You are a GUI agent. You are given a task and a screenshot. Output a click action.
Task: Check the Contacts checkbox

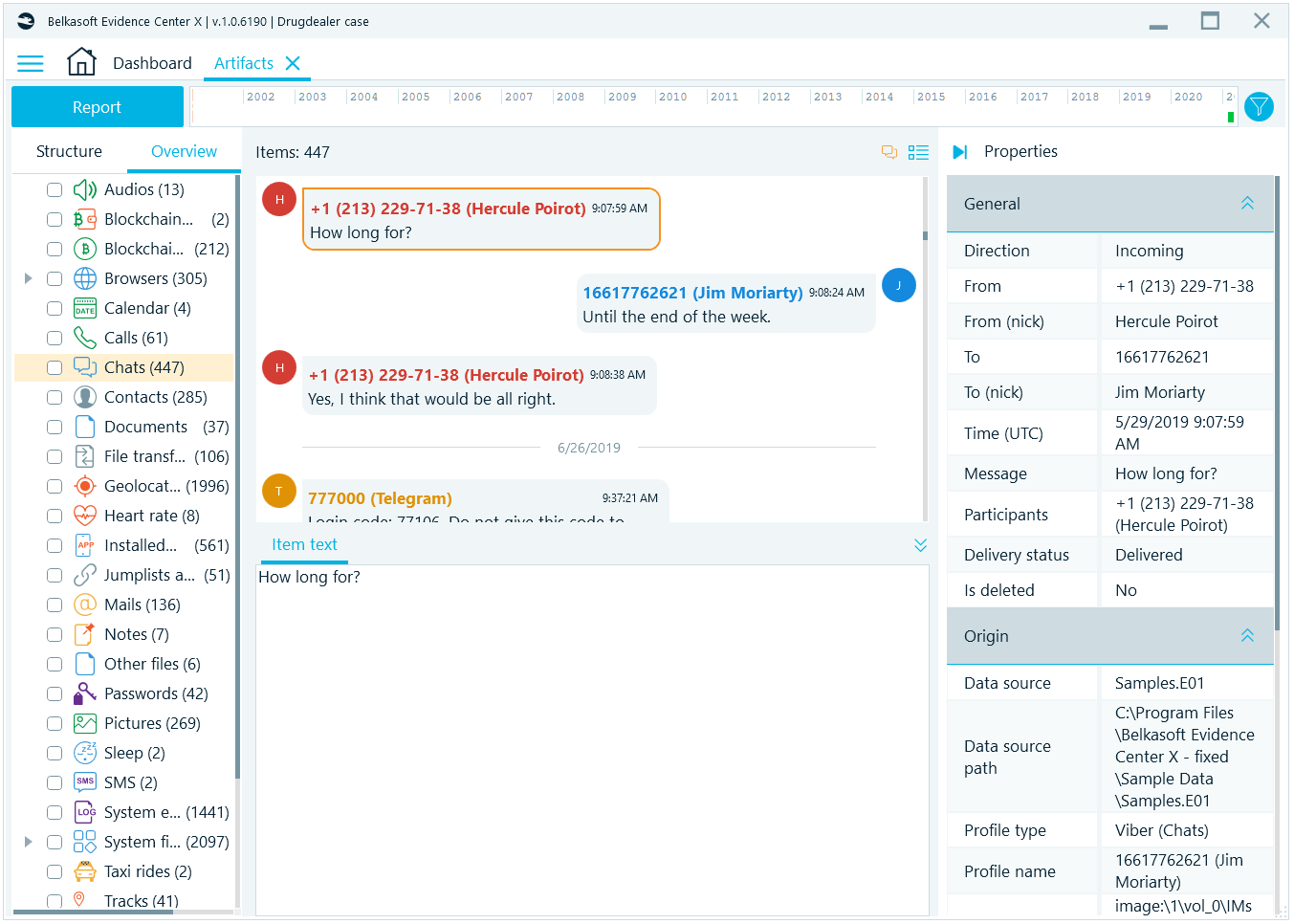[55, 397]
